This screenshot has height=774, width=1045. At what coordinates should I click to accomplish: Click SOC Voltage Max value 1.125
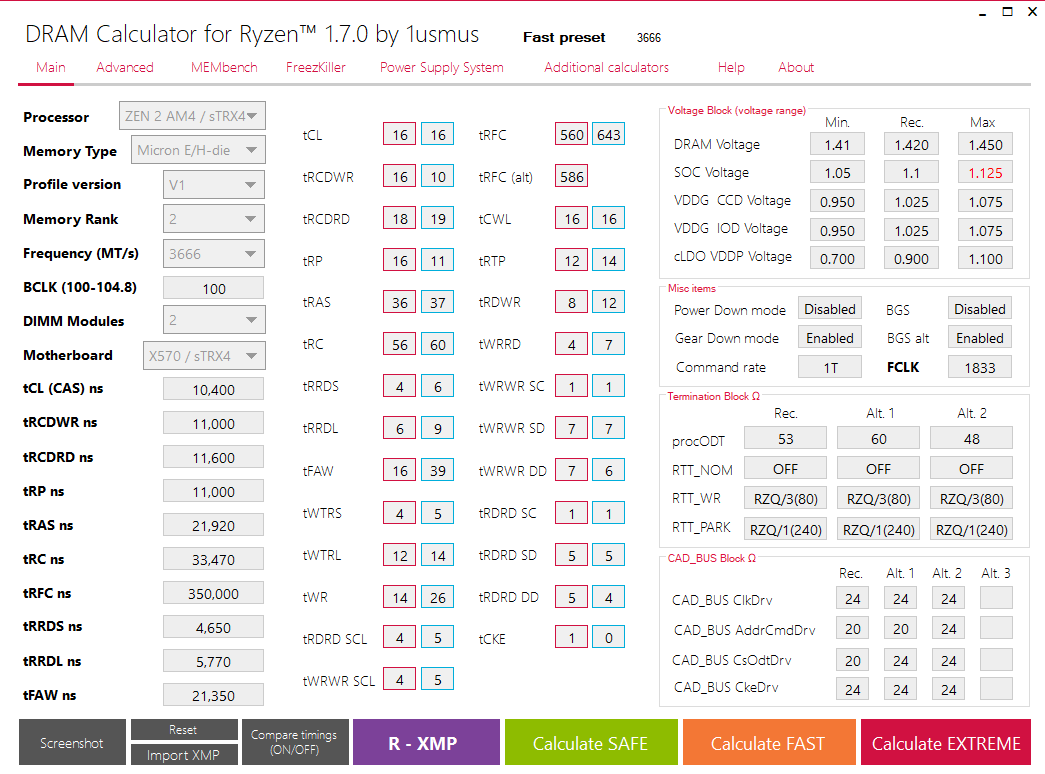pos(986,173)
